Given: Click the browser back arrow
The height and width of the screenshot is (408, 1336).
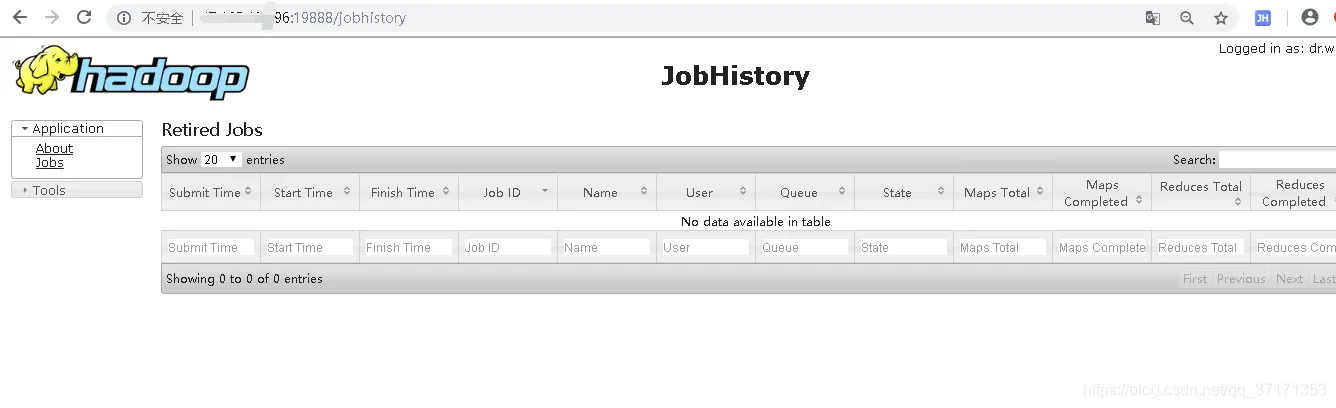Looking at the screenshot, I should (20, 18).
